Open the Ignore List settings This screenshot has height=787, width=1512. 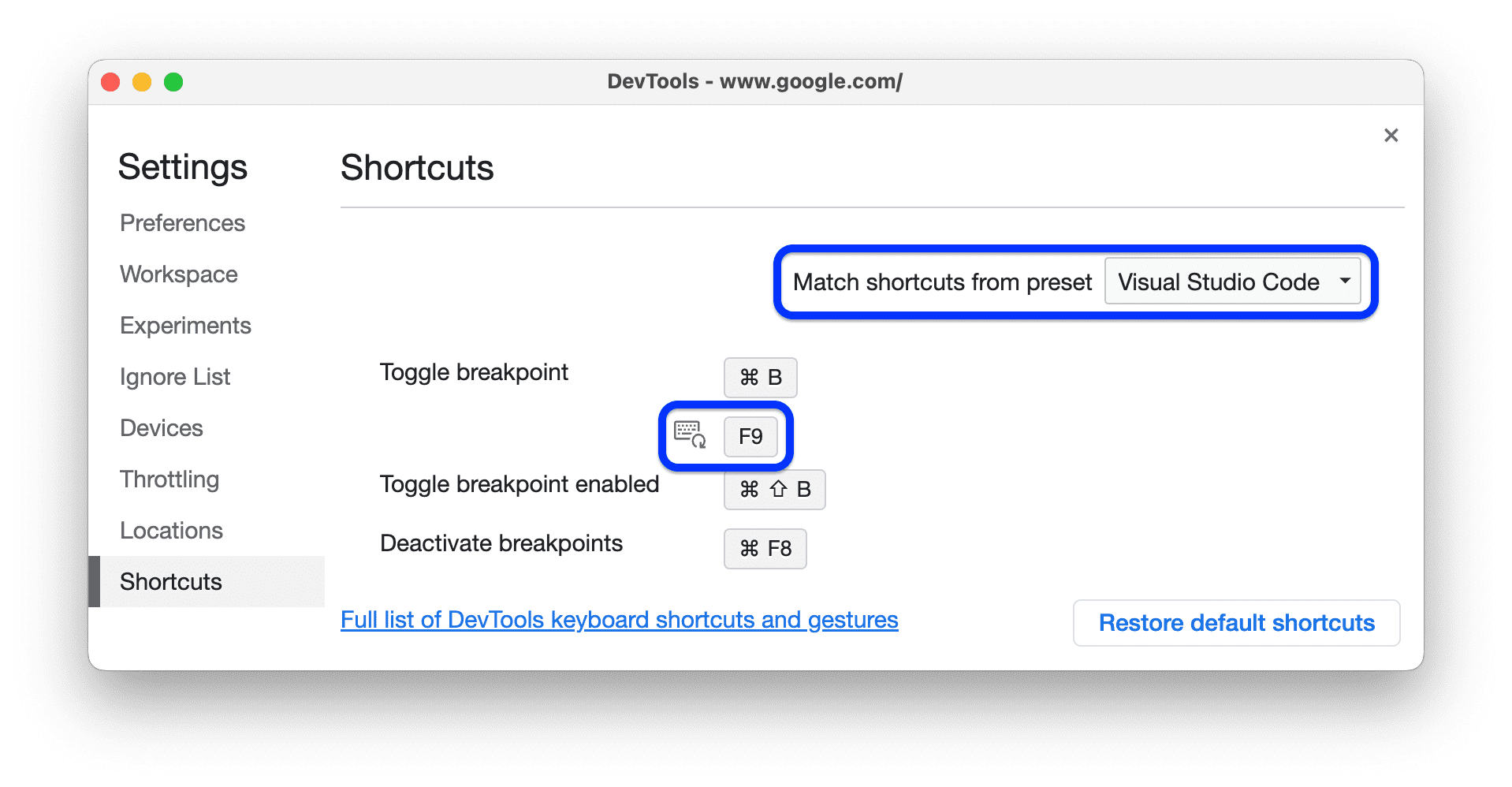174,376
